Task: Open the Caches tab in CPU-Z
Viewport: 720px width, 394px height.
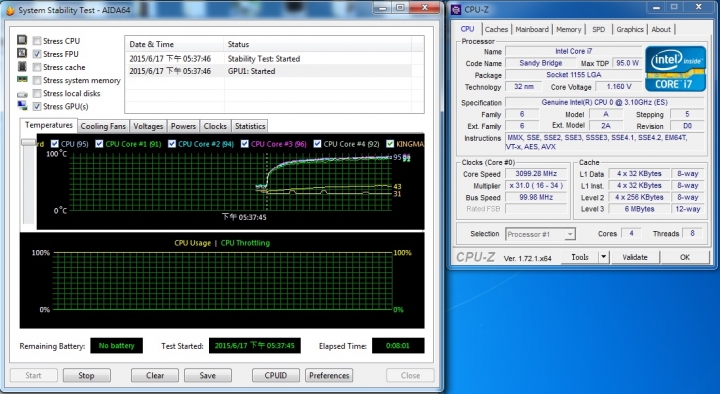Action: click(x=496, y=29)
